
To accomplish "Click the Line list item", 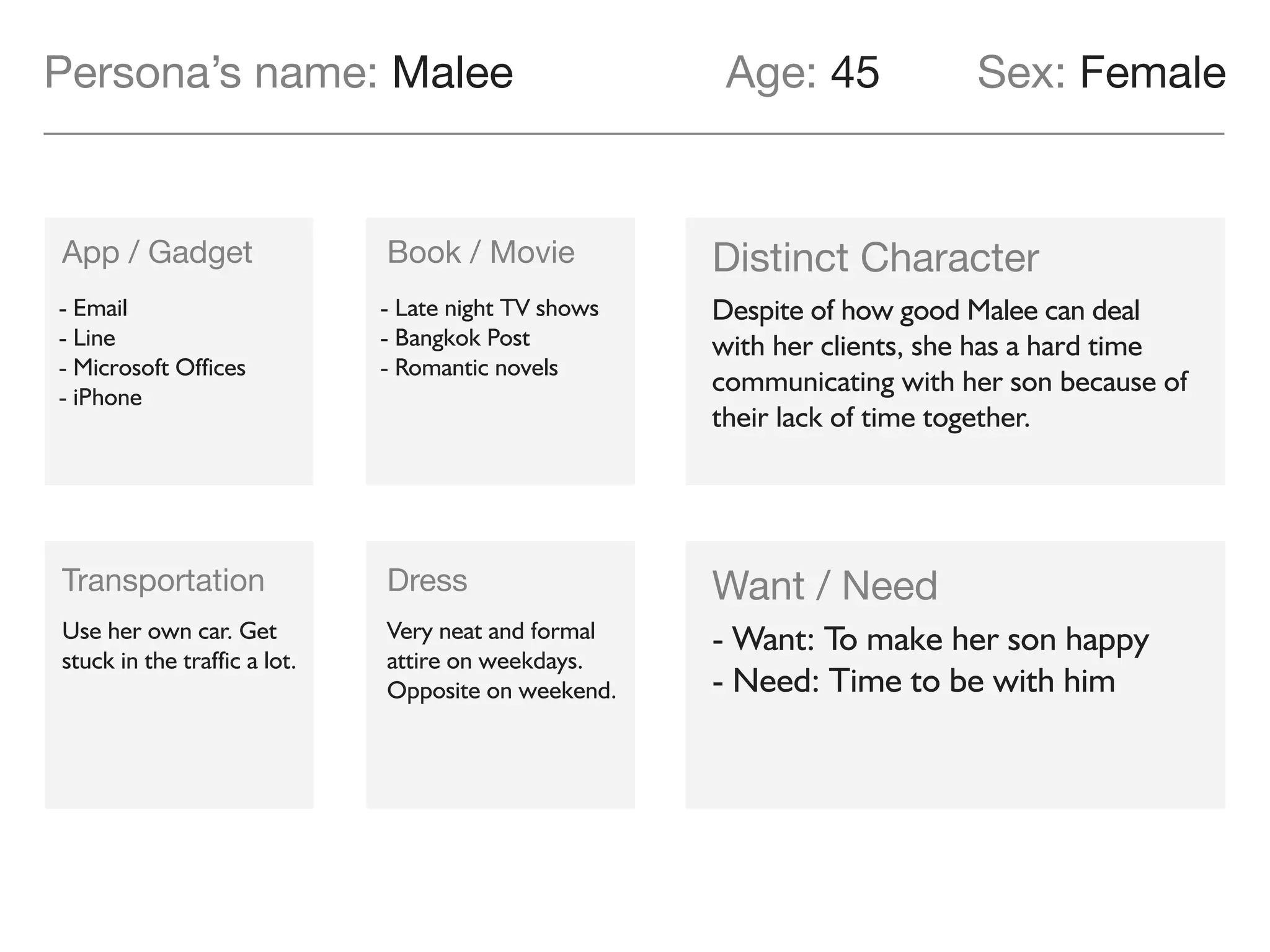I will pos(94,338).
